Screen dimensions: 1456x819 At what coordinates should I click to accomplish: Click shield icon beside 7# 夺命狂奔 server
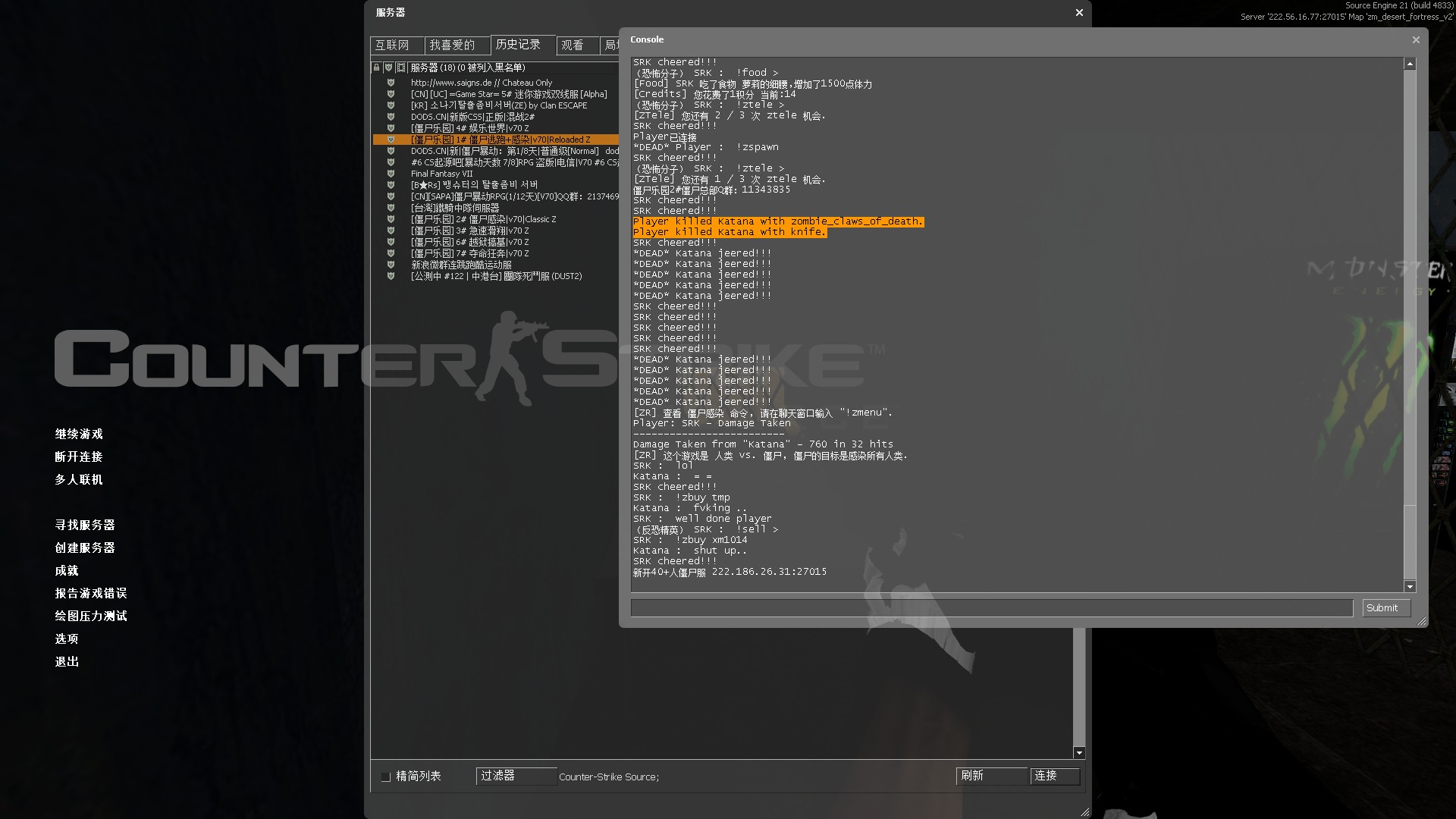pyautogui.click(x=391, y=253)
